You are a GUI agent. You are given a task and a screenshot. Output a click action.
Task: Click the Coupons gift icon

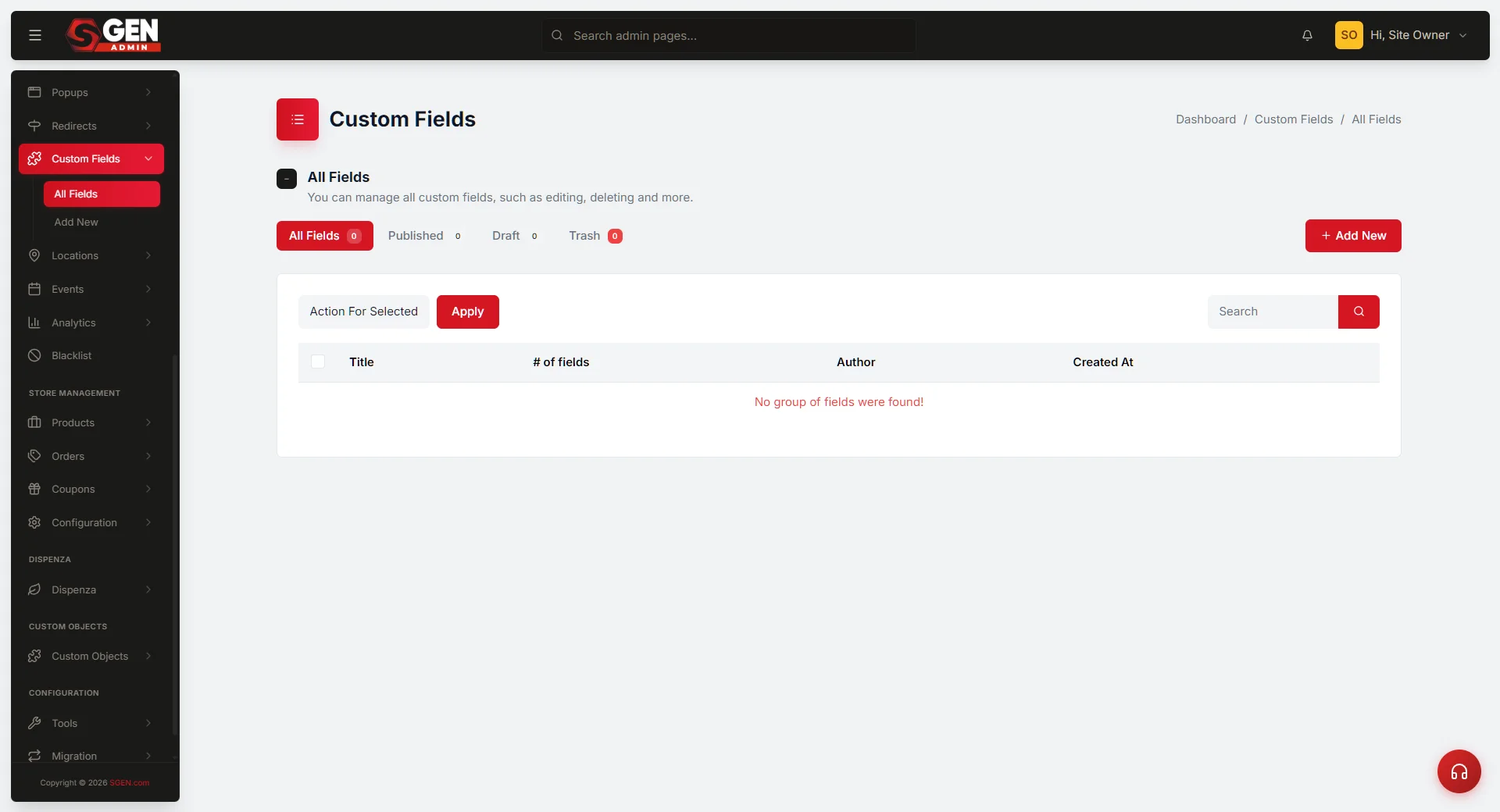tap(34, 489)
